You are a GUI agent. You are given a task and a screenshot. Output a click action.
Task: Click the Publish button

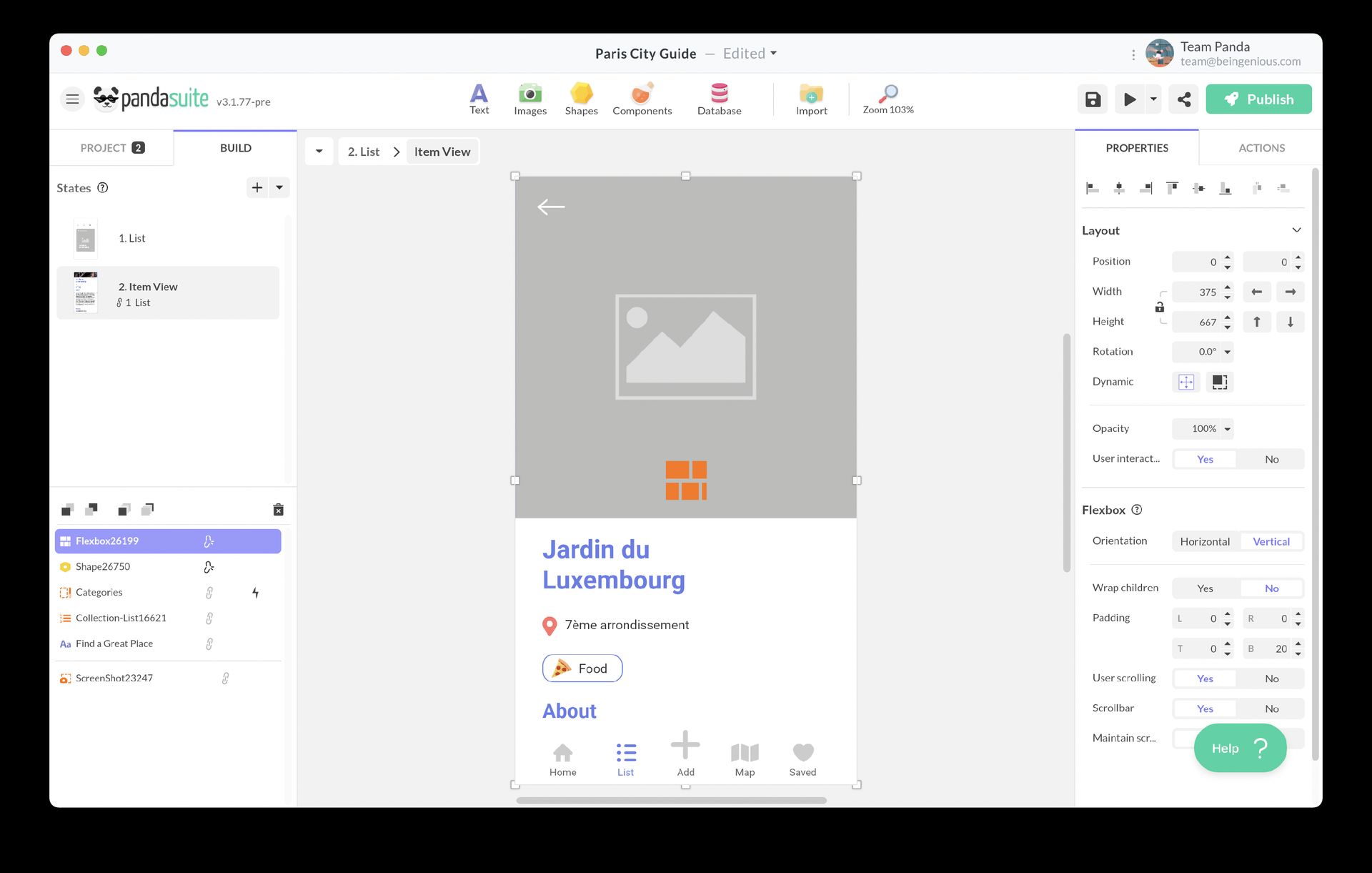[1258, 99]
